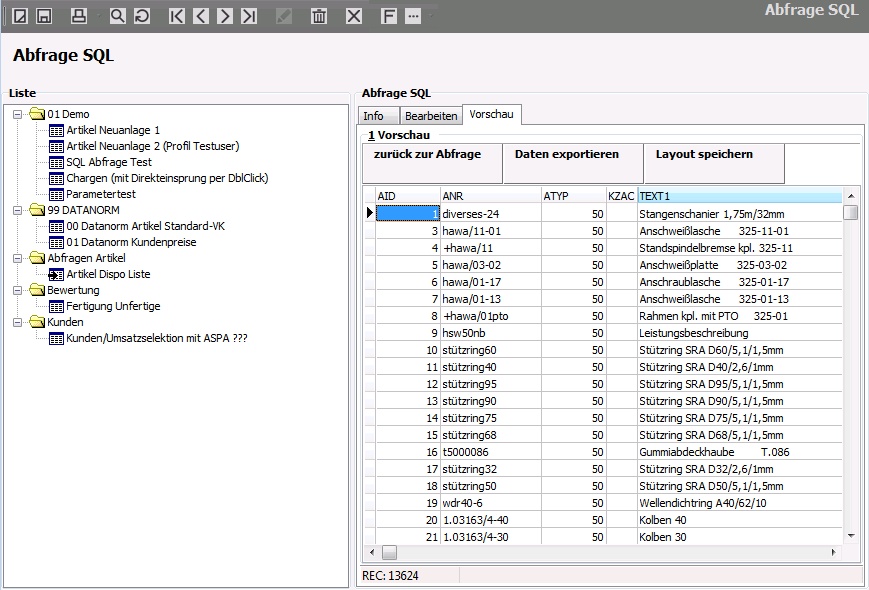Click the cell Kolben 40
869x590 pixels.
(x=740, y=520)
